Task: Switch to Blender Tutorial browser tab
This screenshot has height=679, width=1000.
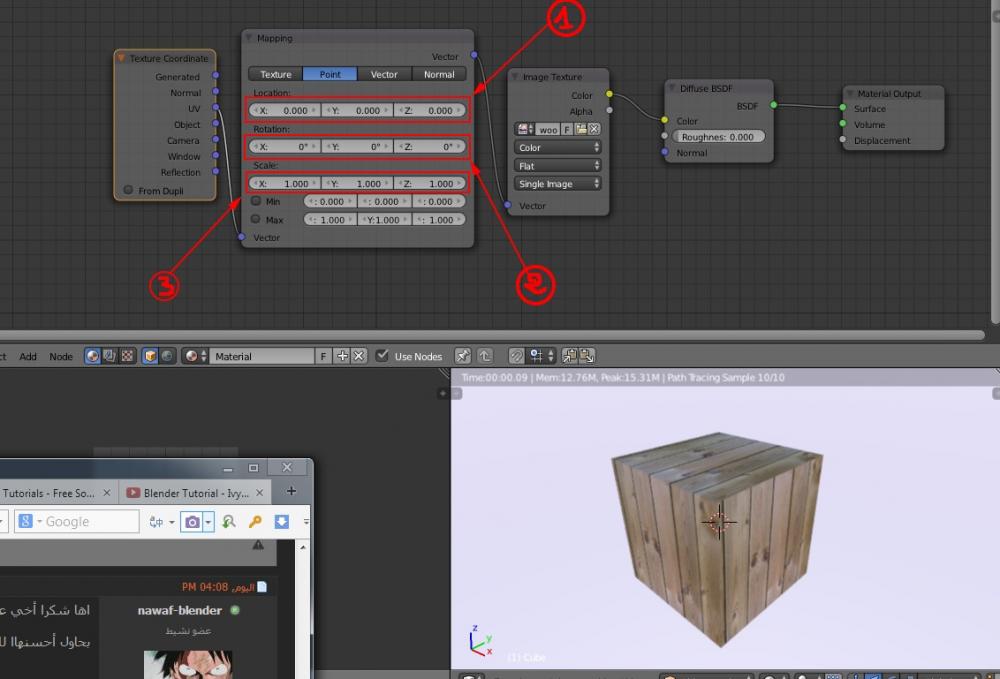Action: pos(194,493)
